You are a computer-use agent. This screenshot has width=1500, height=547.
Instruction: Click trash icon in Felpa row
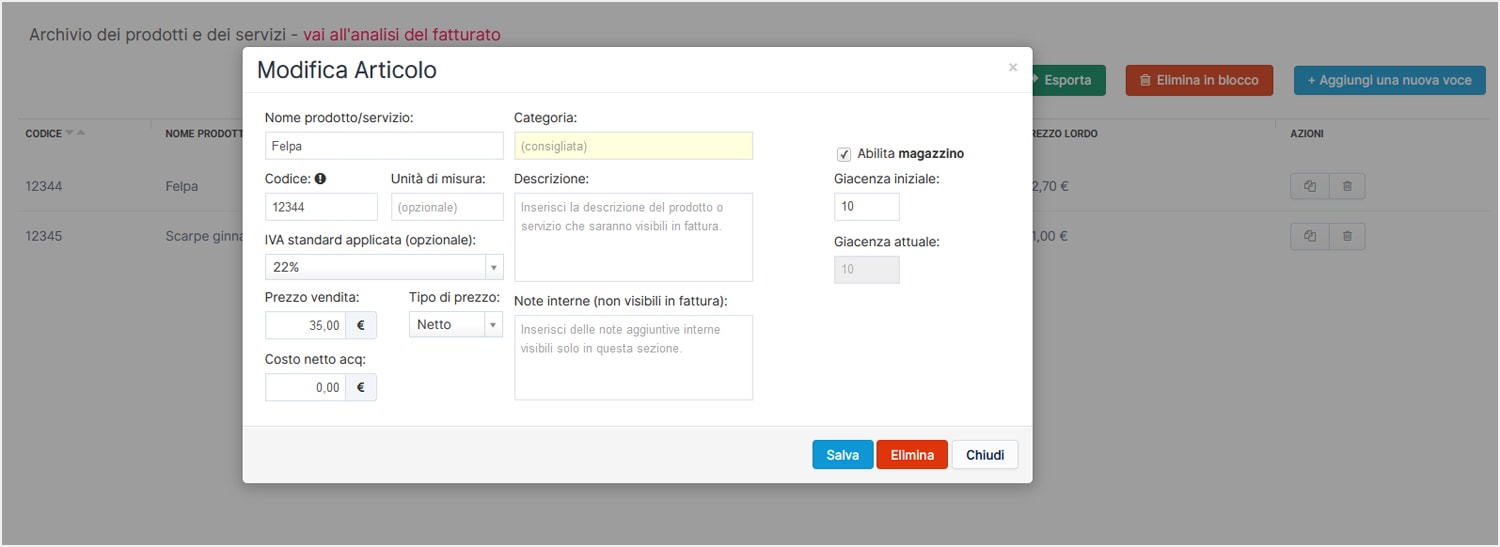(1347, 186)
